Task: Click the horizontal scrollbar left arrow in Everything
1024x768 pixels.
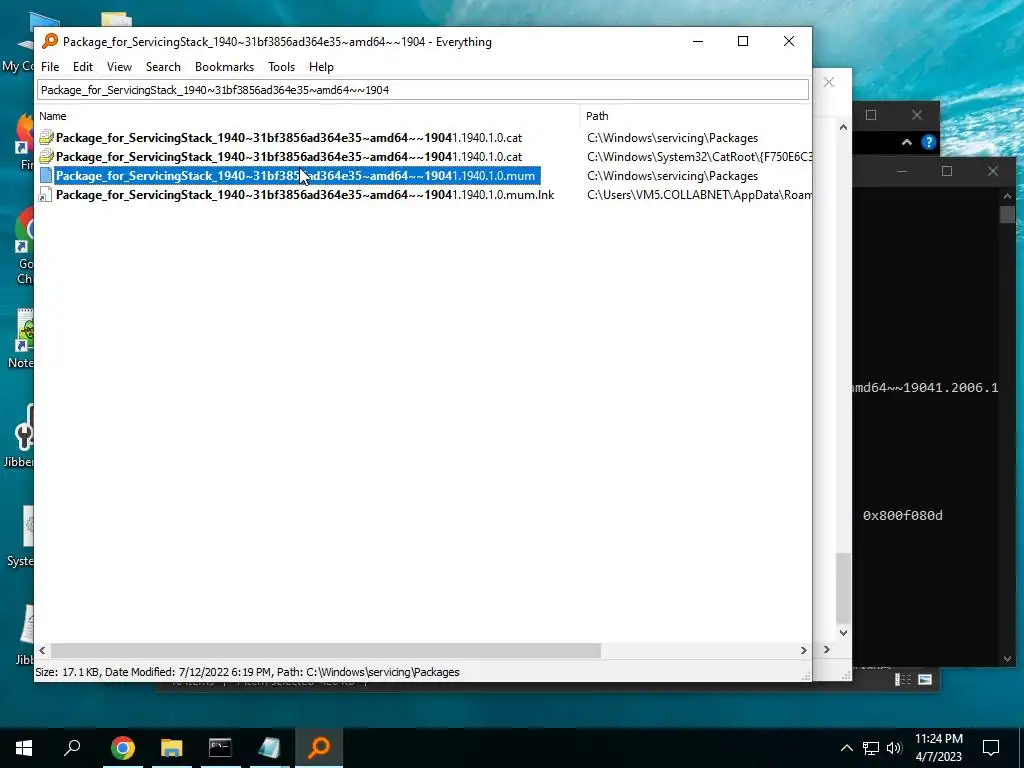Action: pyautogui.click(x=42, y=650)
